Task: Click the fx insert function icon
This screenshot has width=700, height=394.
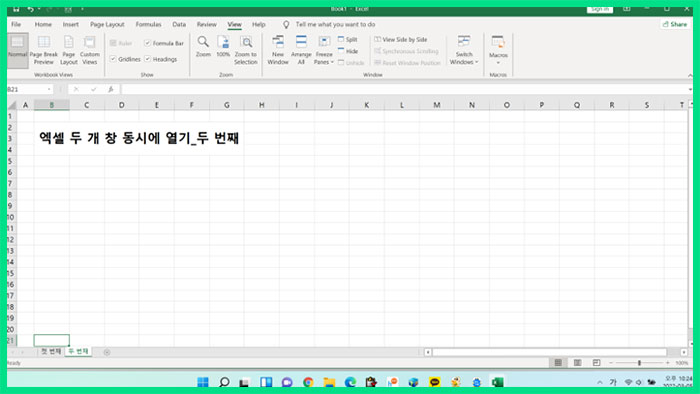Action: (111, 89)
